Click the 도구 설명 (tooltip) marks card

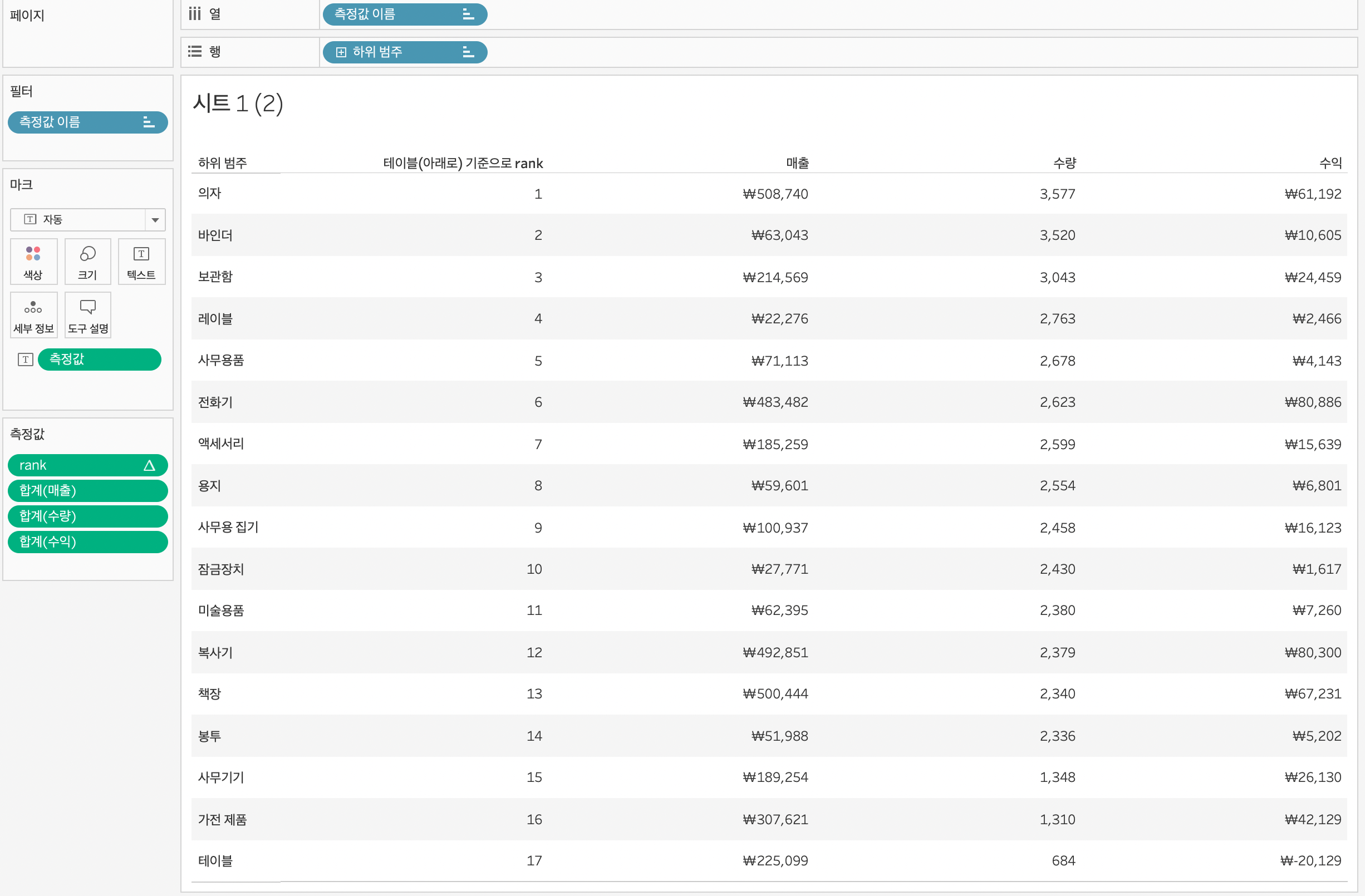coord(87,316)
